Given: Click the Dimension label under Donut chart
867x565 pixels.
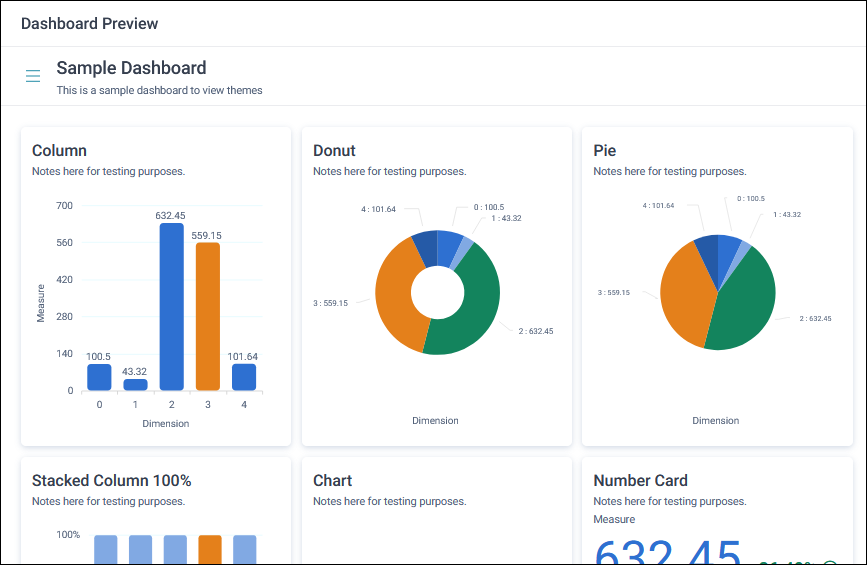Looking at the screenshot, I should [435, 421].
